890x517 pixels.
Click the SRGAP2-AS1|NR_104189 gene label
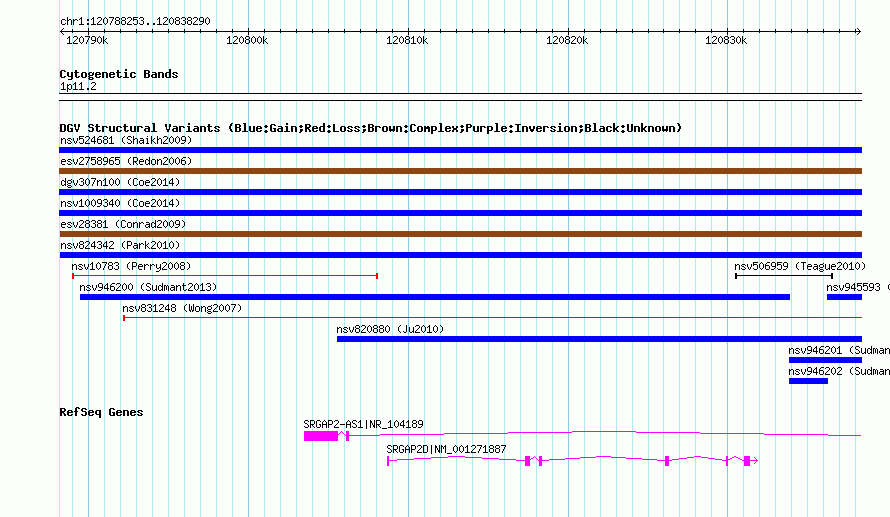(x=363, y=424)
